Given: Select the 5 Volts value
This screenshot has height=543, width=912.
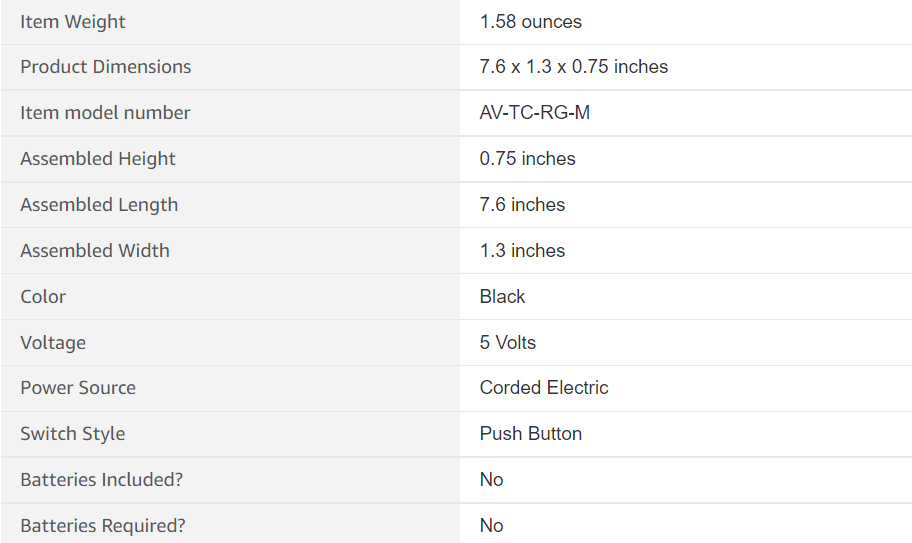Looking at the screenshot, I should pyautogui.click(x=508, y=342).
